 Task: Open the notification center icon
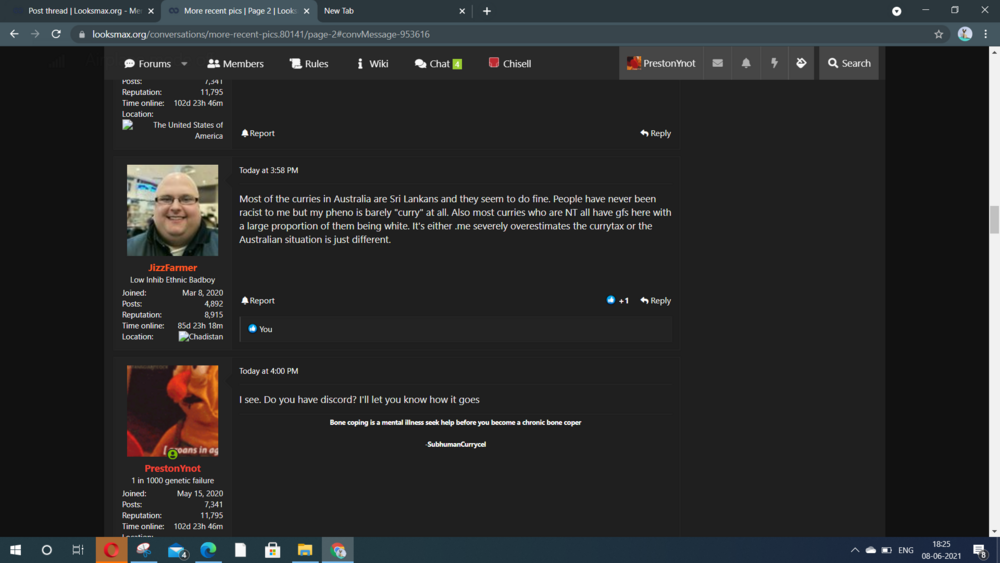pos(981,550)
